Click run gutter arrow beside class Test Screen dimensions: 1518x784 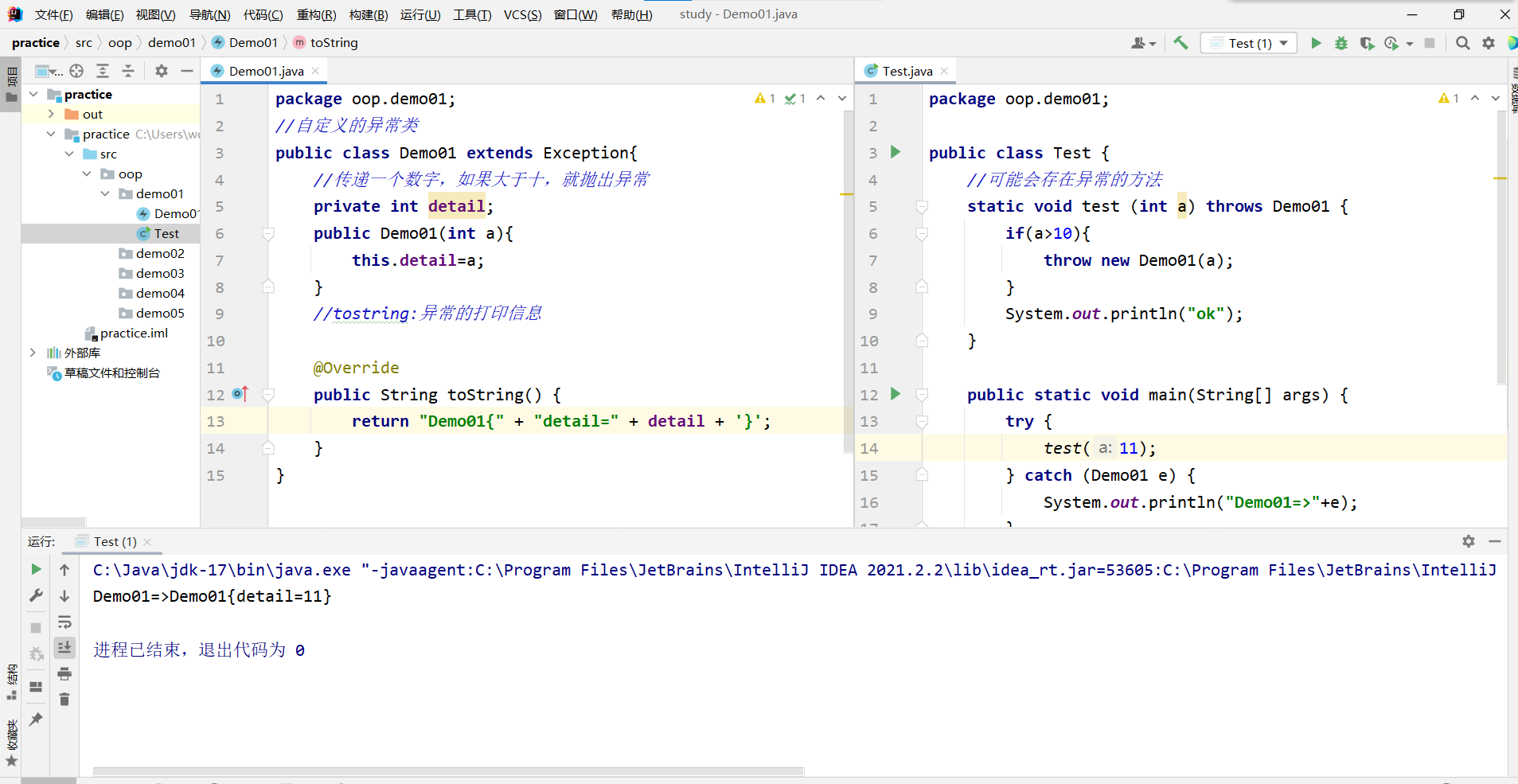pyautogui.click(x=896, y=152)
